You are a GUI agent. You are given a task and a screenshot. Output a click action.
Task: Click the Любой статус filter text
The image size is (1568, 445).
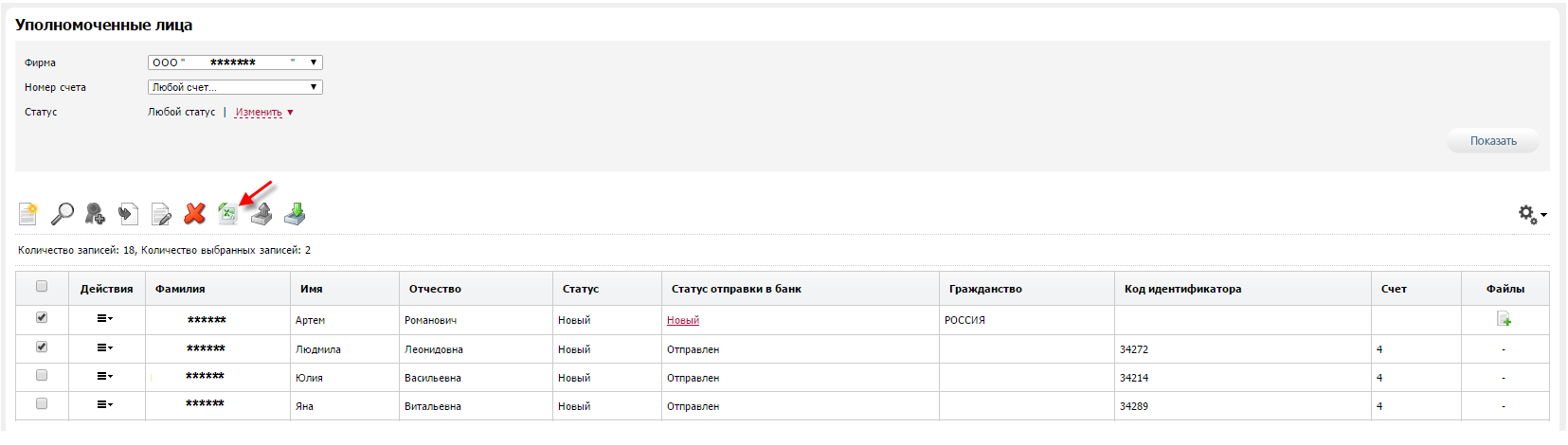click(x=182, y=112)
